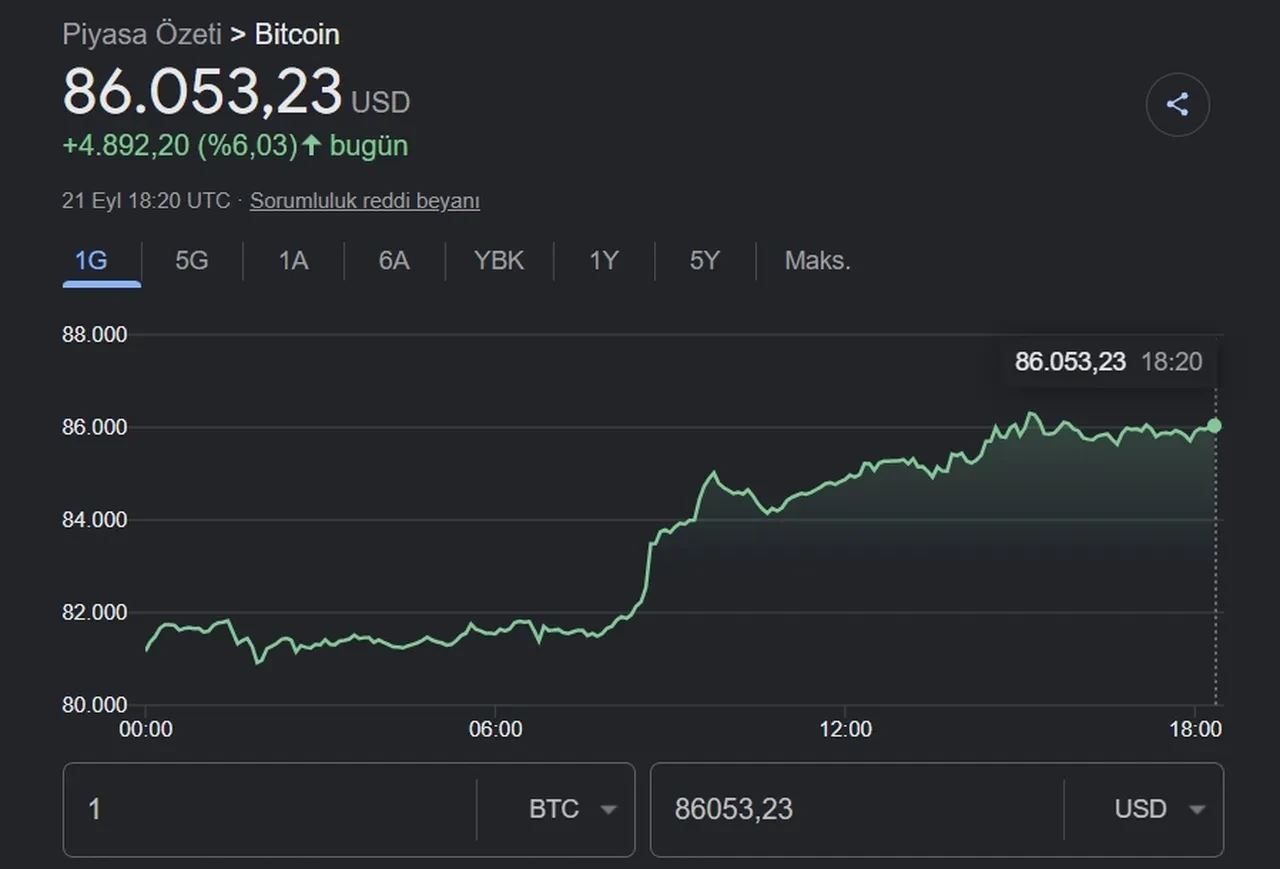Switch to the 1A time range tab
Viewport: 1280px width, 869px height.
click(293, 261)
